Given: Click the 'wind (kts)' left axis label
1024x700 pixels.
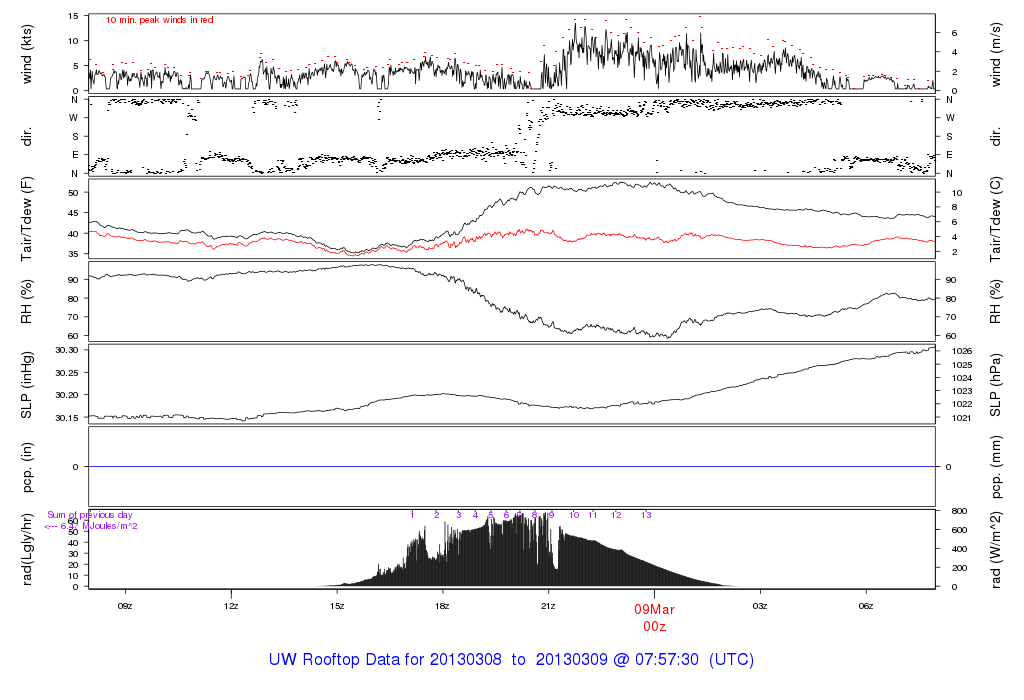Looking at the screenshot, I should tap(27, 54).
